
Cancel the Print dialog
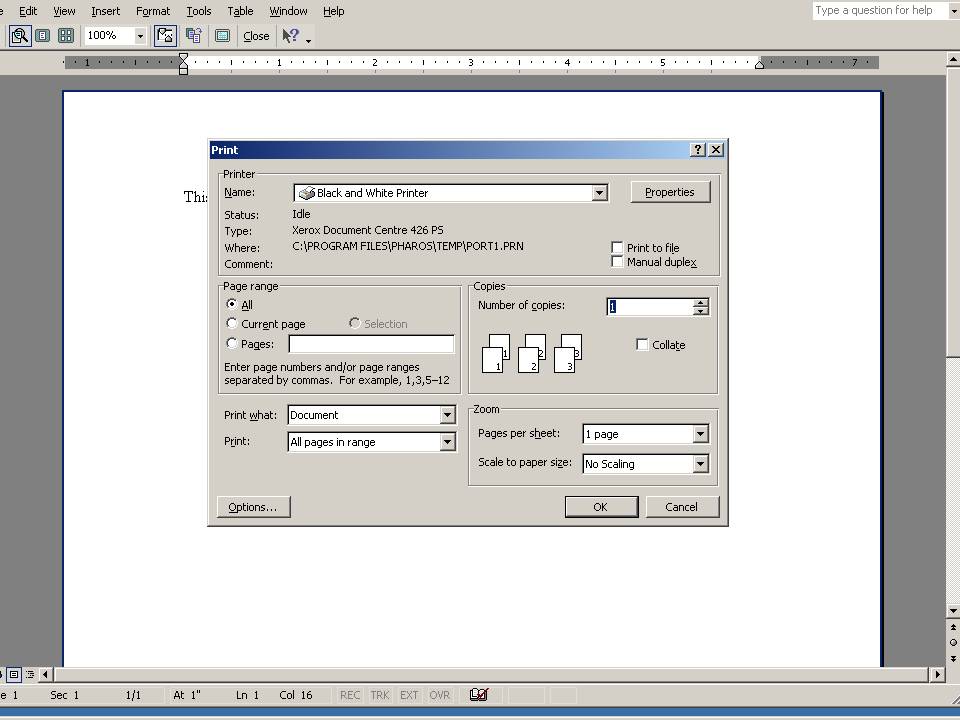[x=681, y=507]
